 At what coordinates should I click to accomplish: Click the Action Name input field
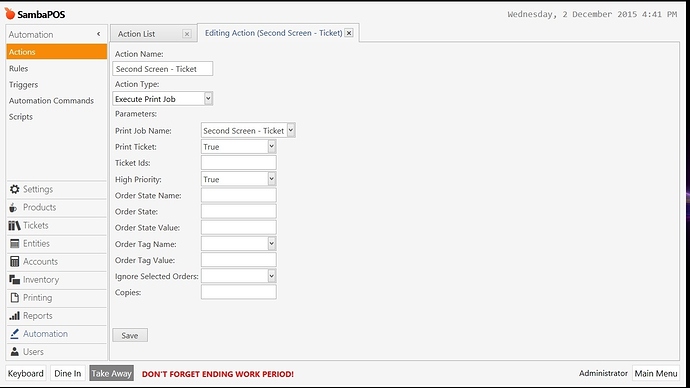[x=163, y=69]
